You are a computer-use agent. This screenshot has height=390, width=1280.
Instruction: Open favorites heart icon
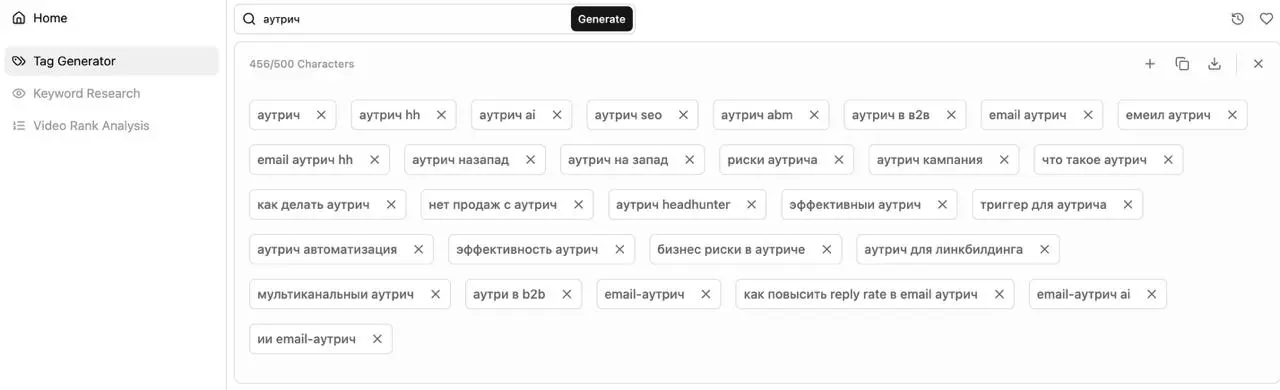point(1266,19)
